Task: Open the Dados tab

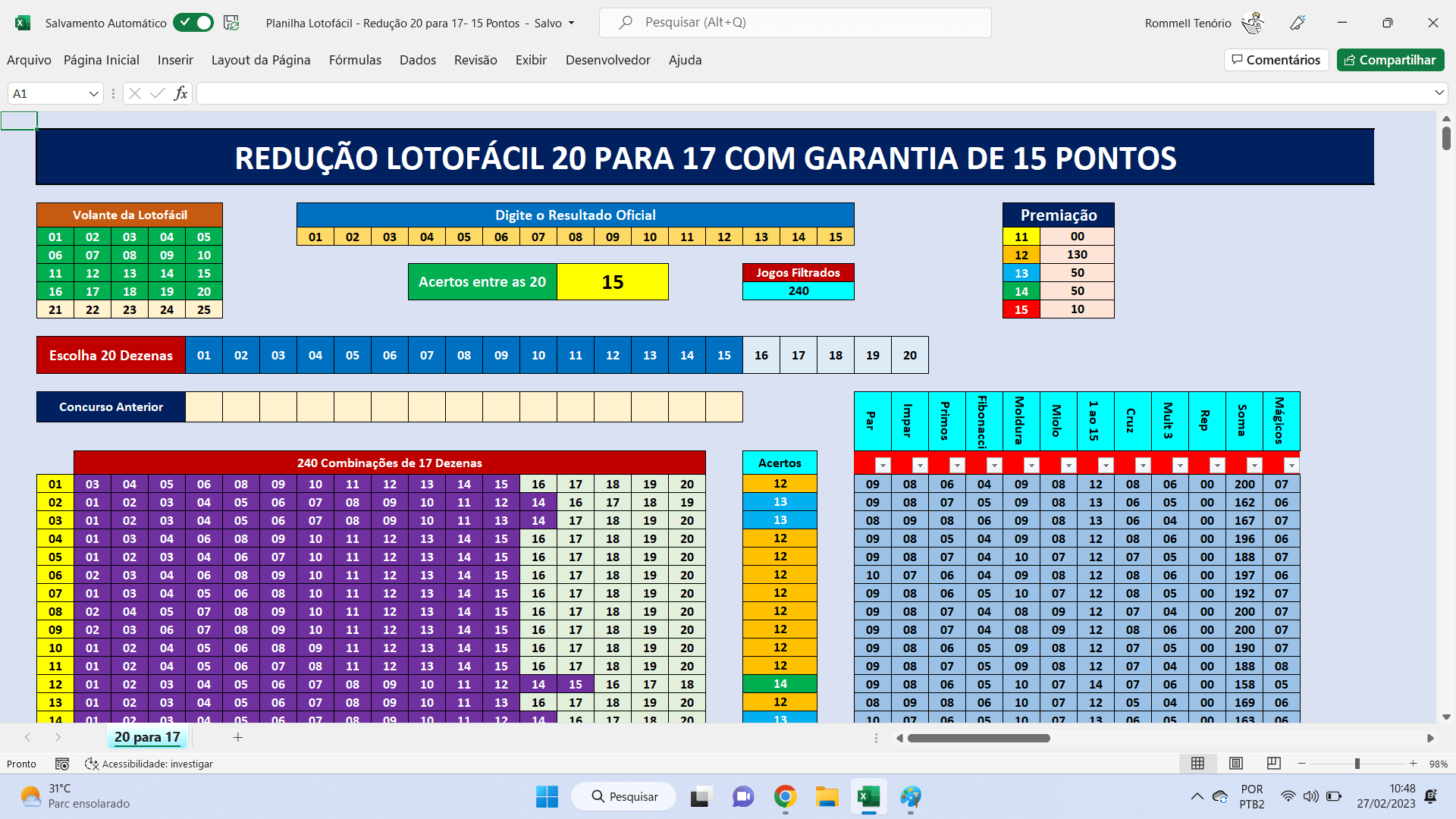Action: point(418,60)
